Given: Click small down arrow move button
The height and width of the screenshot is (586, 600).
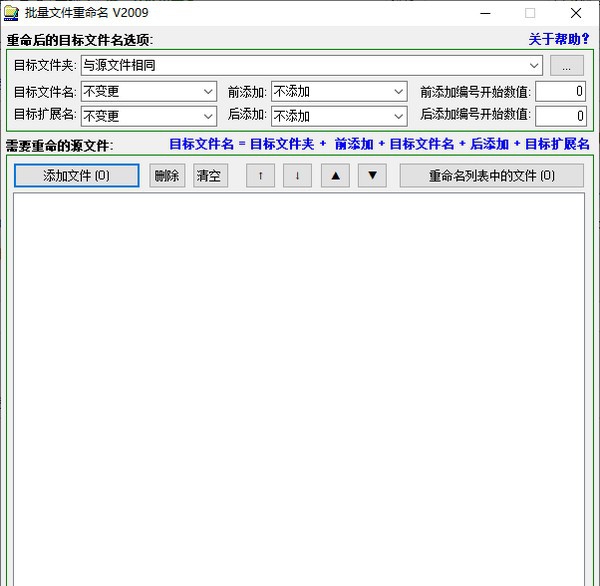Looking at the screenshot, I should pyautogui.click(x=297, y=176).
